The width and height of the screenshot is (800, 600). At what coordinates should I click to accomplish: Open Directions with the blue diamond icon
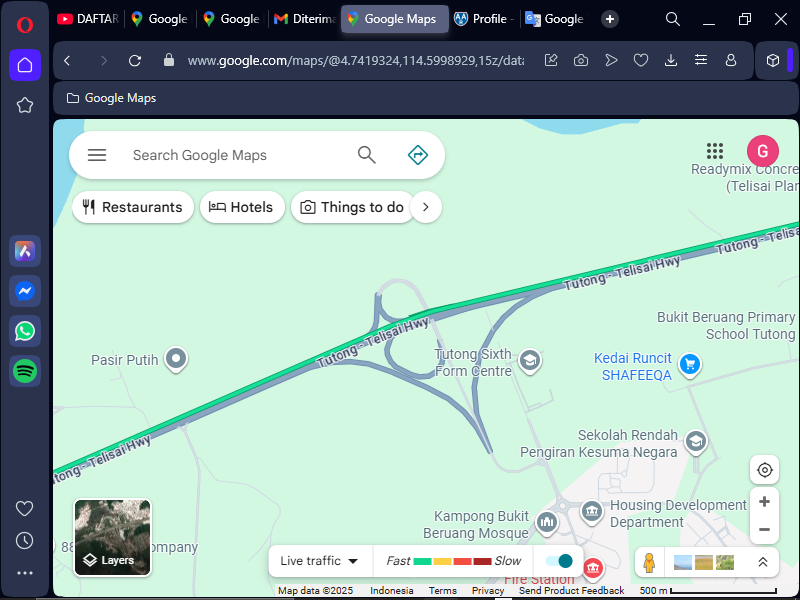(418, 155)
